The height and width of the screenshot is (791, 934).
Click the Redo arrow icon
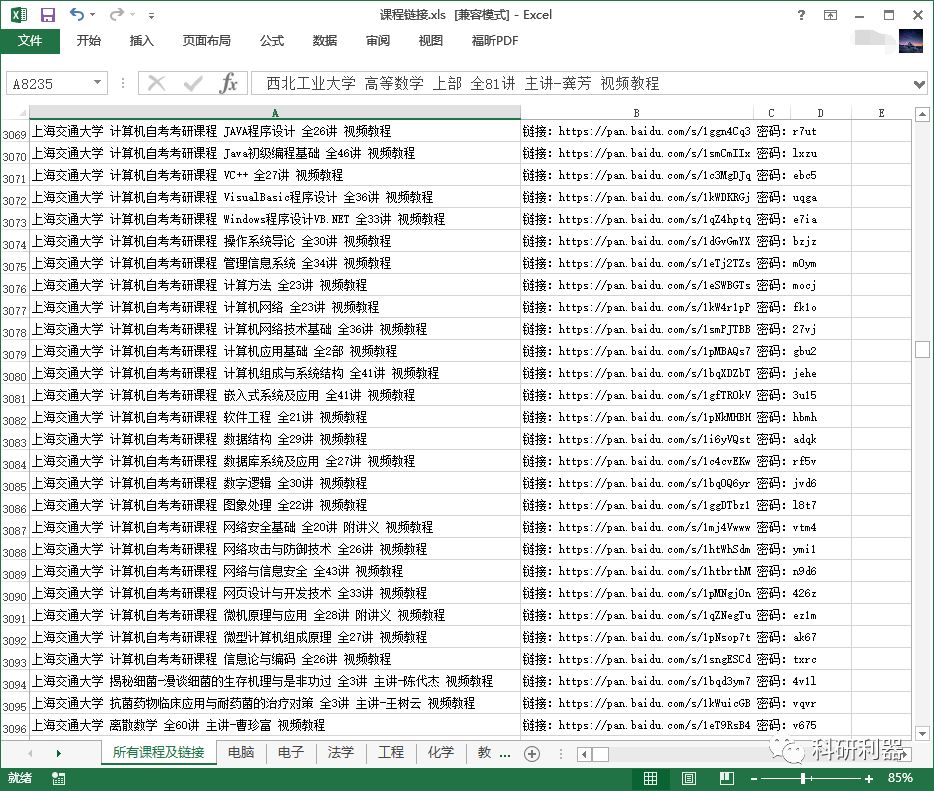117,14
